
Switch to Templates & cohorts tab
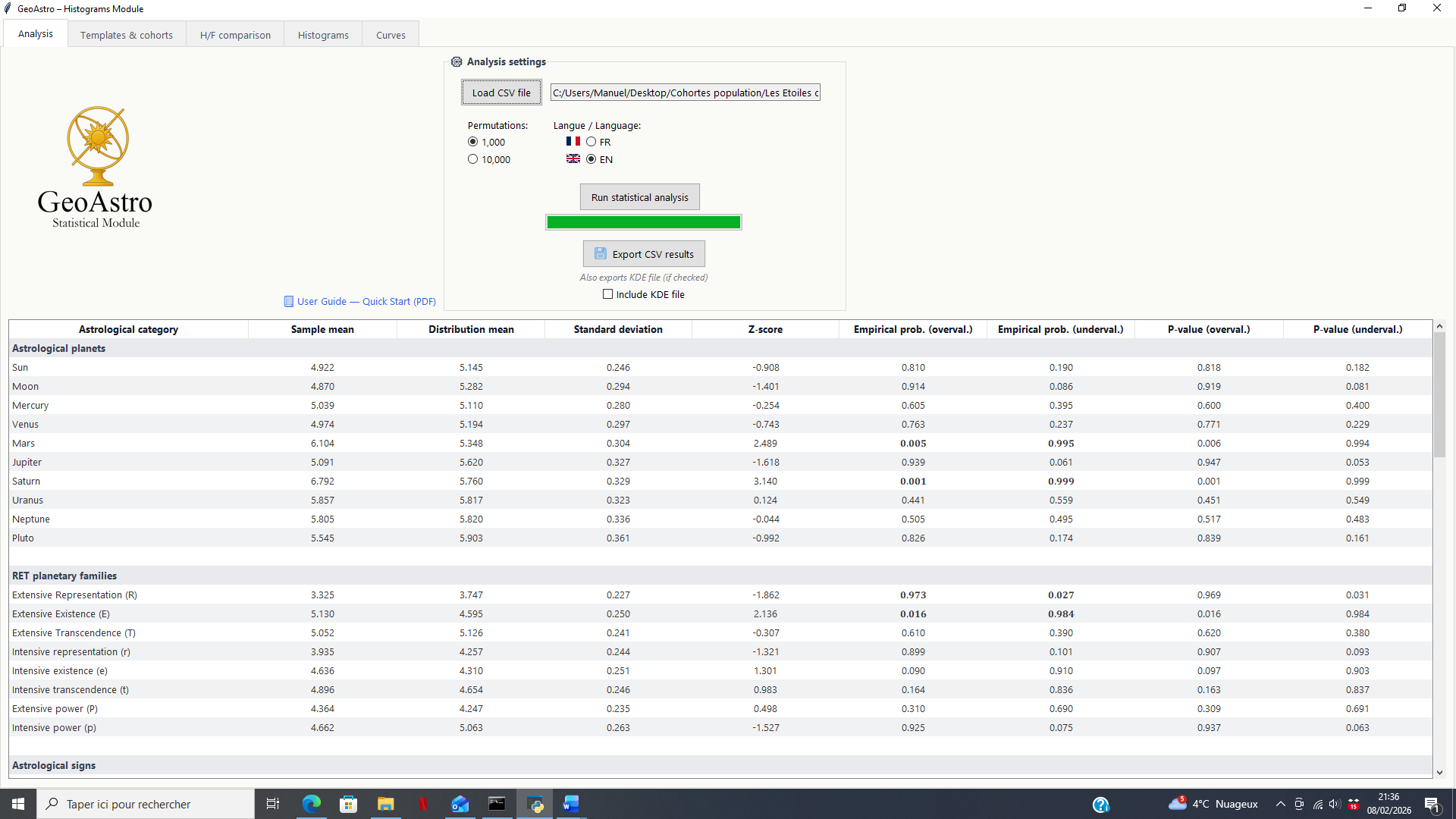[x=127, y=35]
